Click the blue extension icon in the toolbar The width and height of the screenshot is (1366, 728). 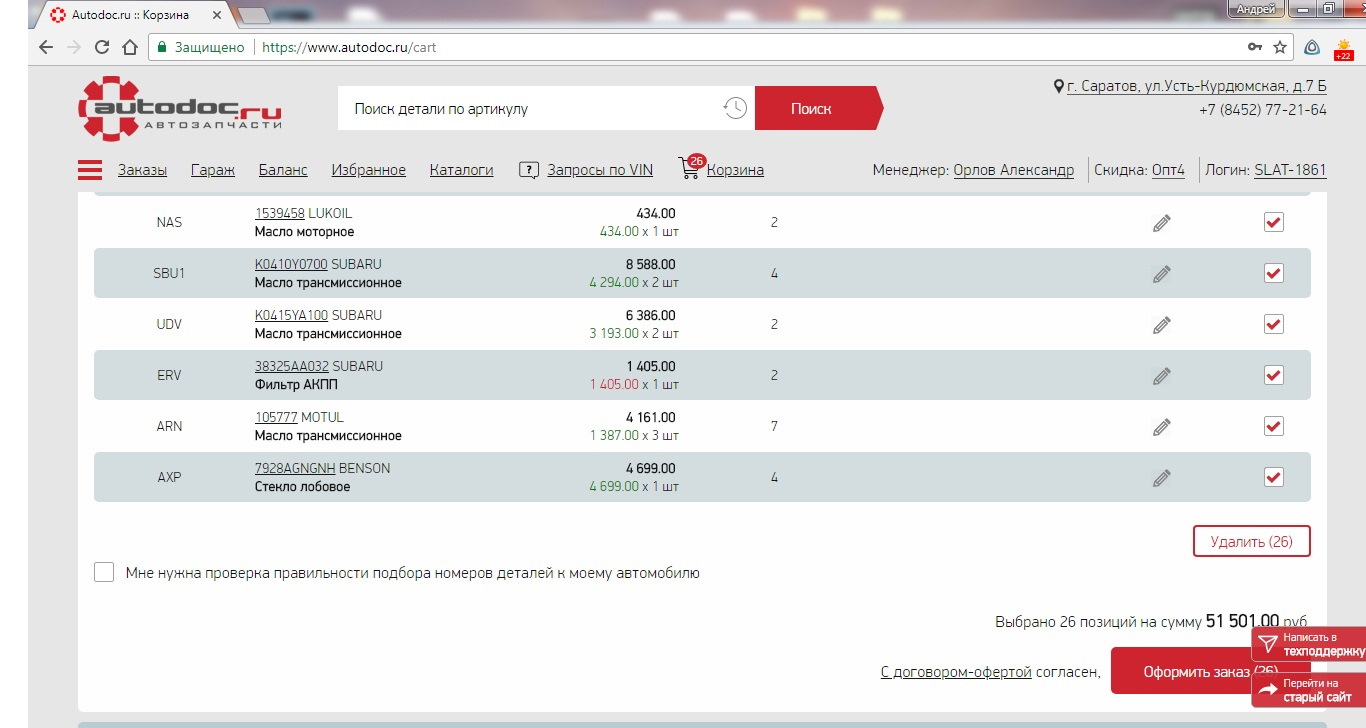click(x=1312, y=47)
